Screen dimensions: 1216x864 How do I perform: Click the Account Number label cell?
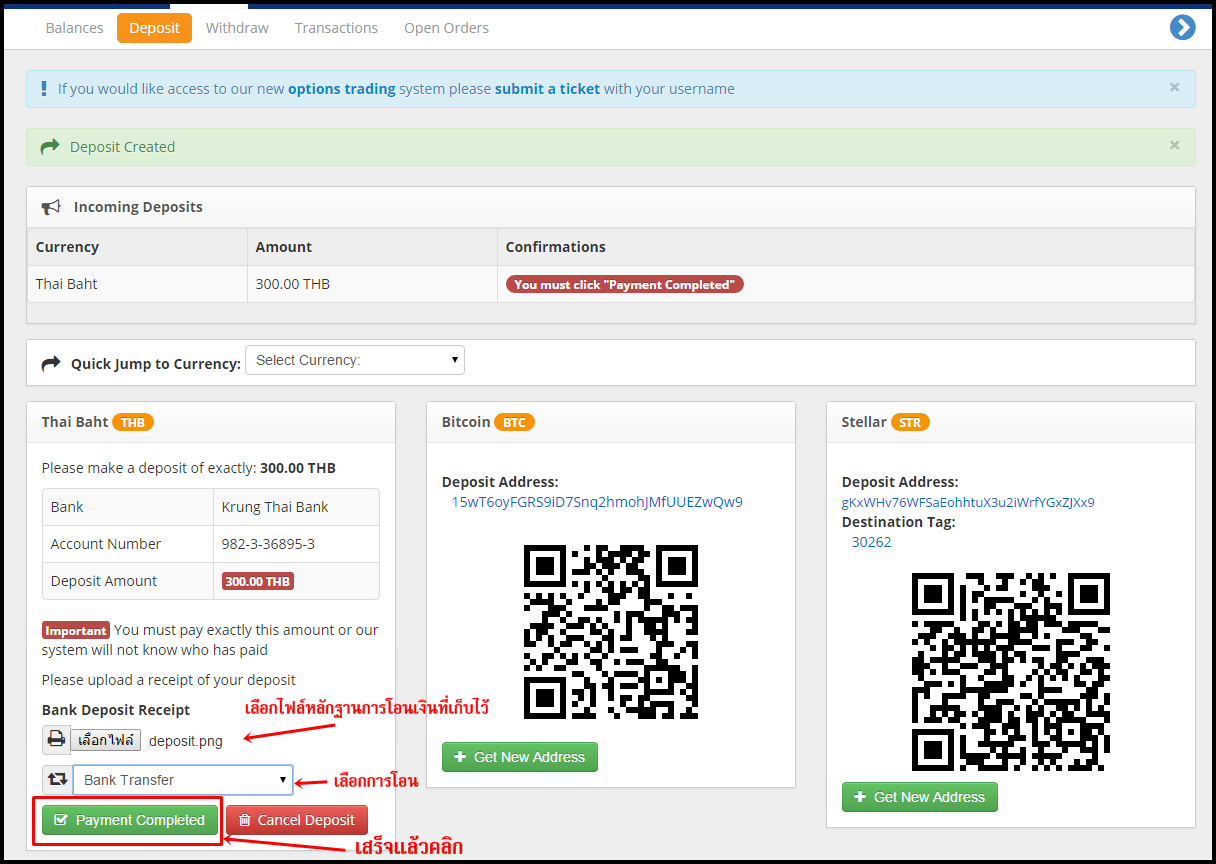coord(128,544)
